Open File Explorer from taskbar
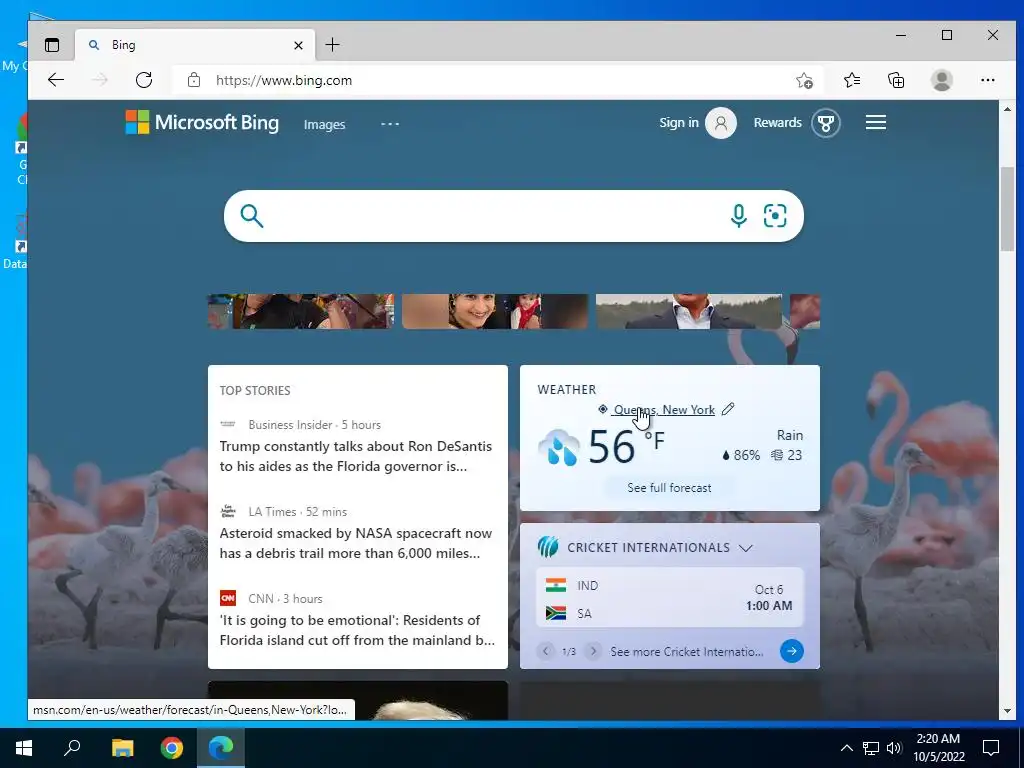The height and width of the screenshot is (768, 1024). pos(122,748)
